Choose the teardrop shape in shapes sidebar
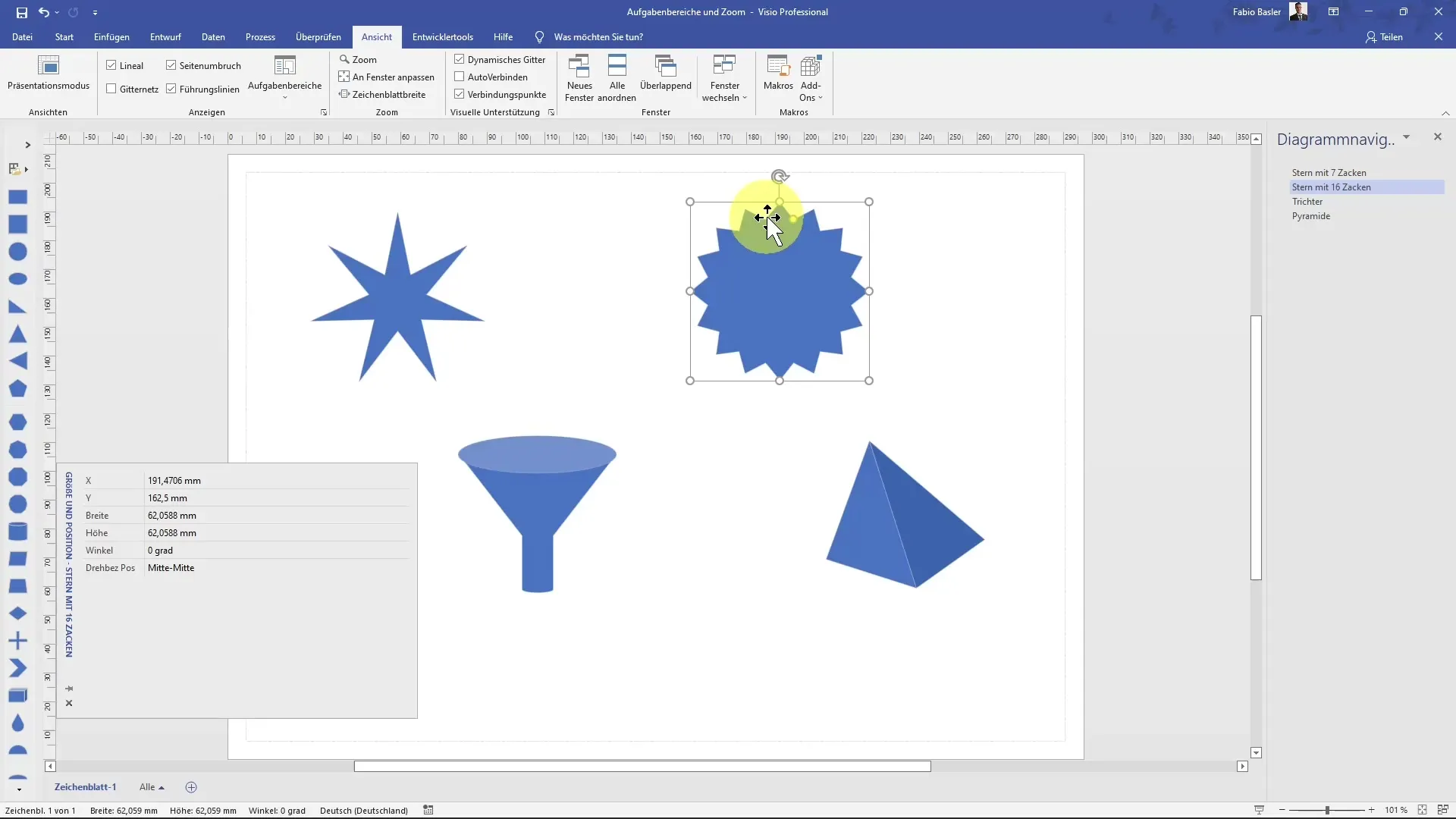 17,723
